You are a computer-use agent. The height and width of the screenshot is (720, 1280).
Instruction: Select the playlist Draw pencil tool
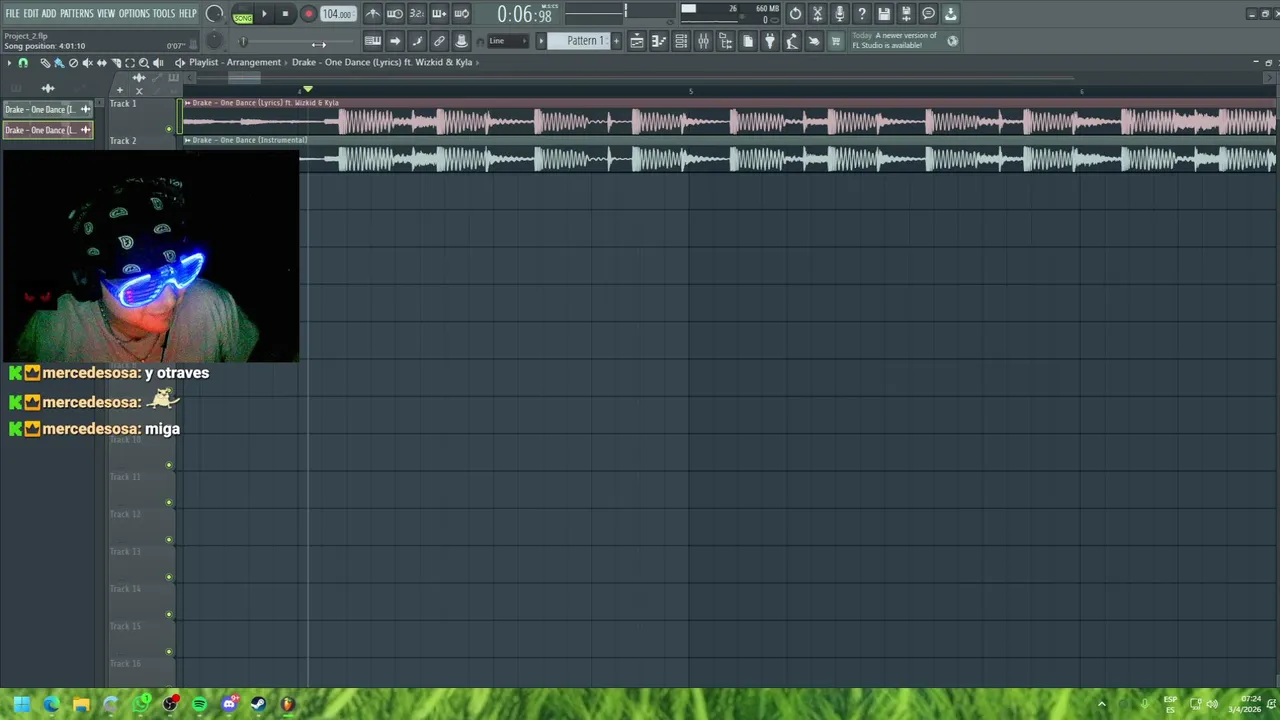click(45, 63)
